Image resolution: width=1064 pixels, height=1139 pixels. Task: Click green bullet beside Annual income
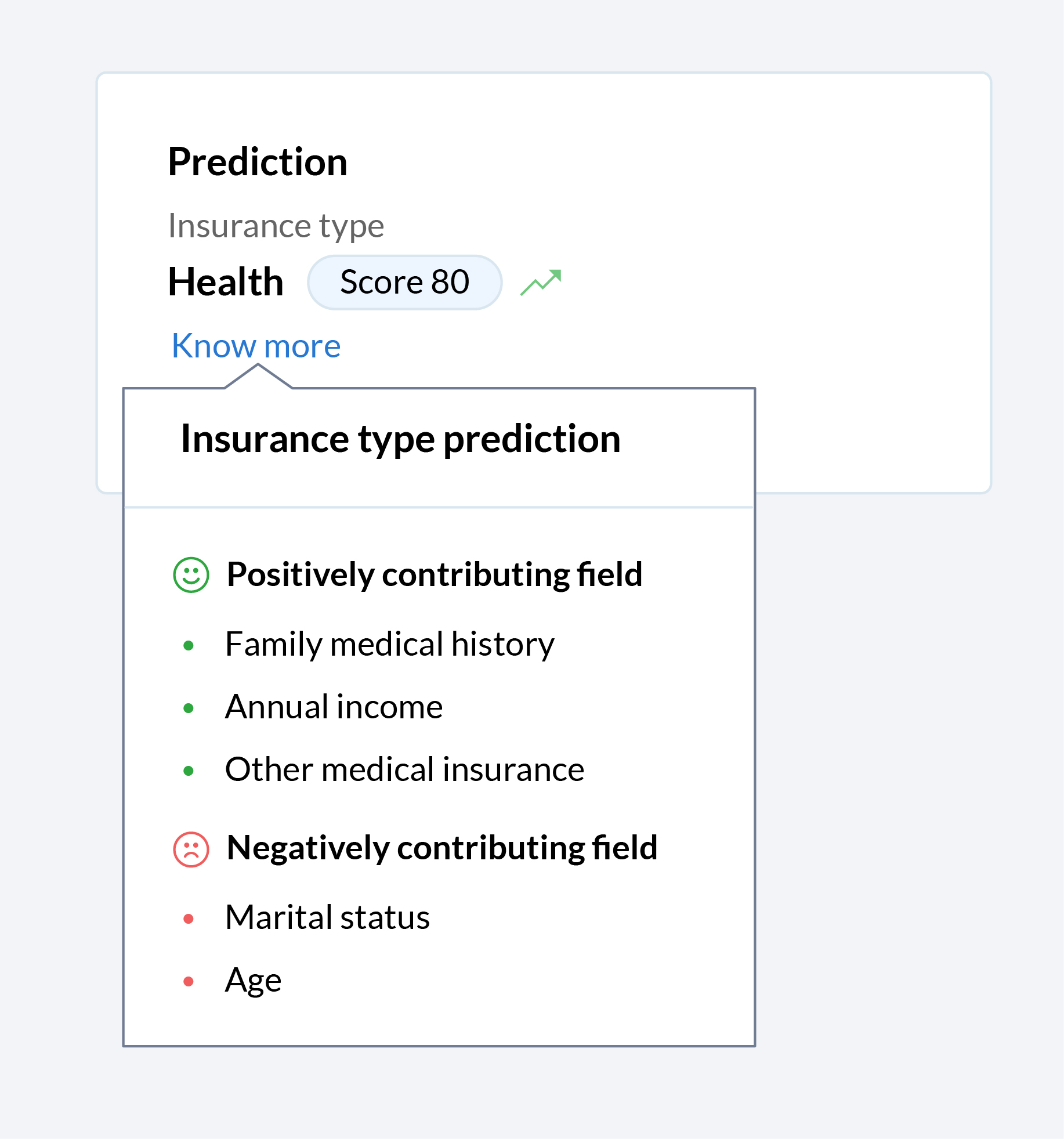pyautogui.click(x=189, y=708)
